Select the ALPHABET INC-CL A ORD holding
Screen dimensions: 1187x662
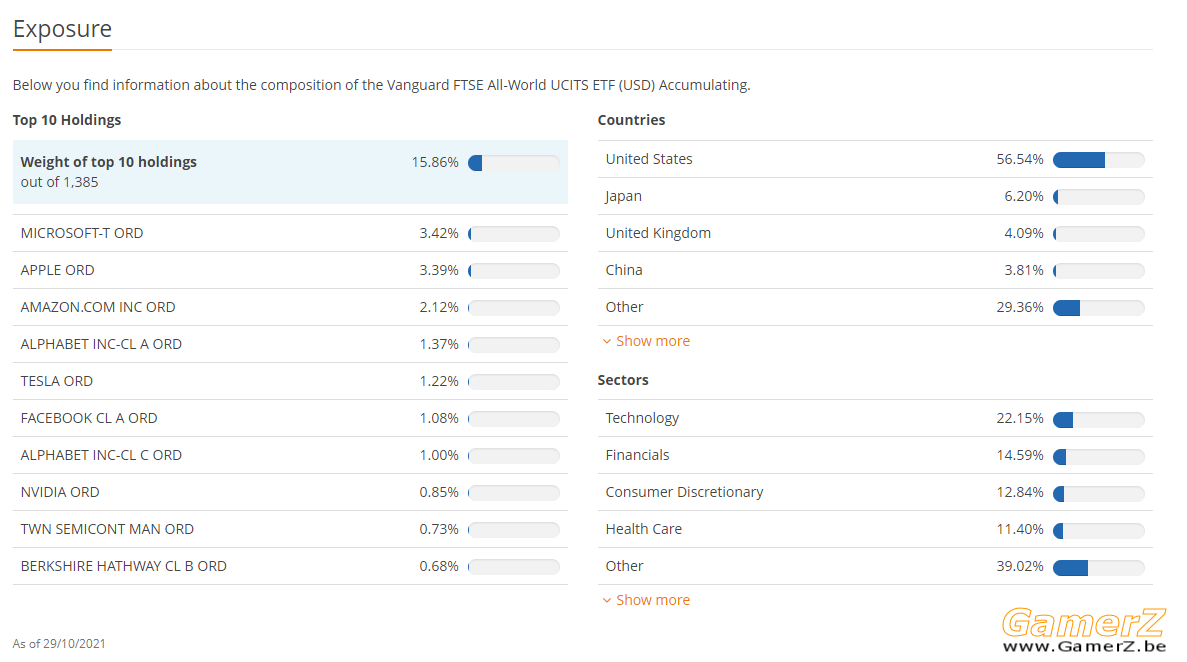tap(290, 345)
